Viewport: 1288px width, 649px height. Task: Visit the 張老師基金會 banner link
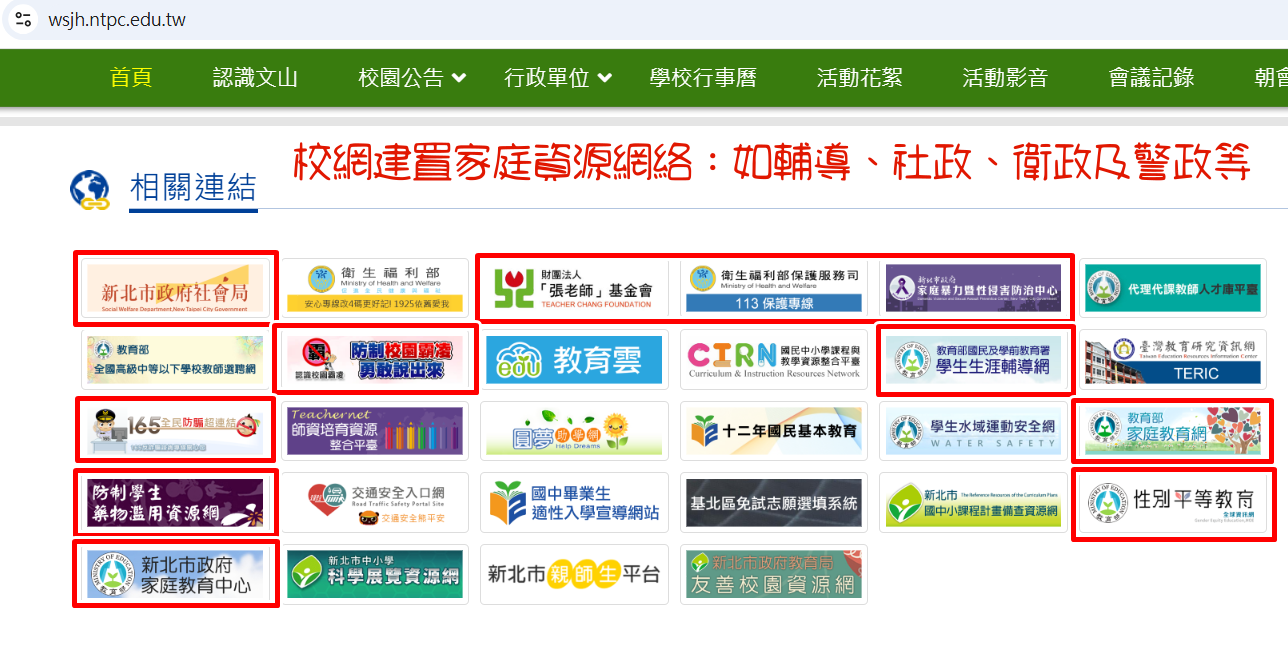[x=574, y=288]
